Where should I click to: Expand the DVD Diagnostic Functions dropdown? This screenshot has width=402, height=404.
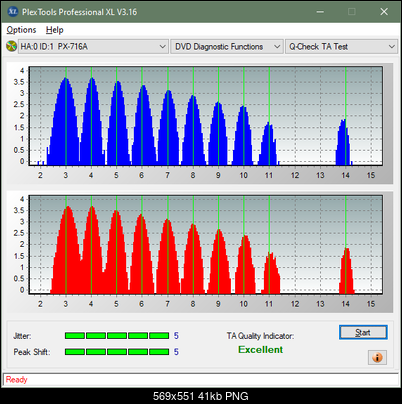coord(227,47)
